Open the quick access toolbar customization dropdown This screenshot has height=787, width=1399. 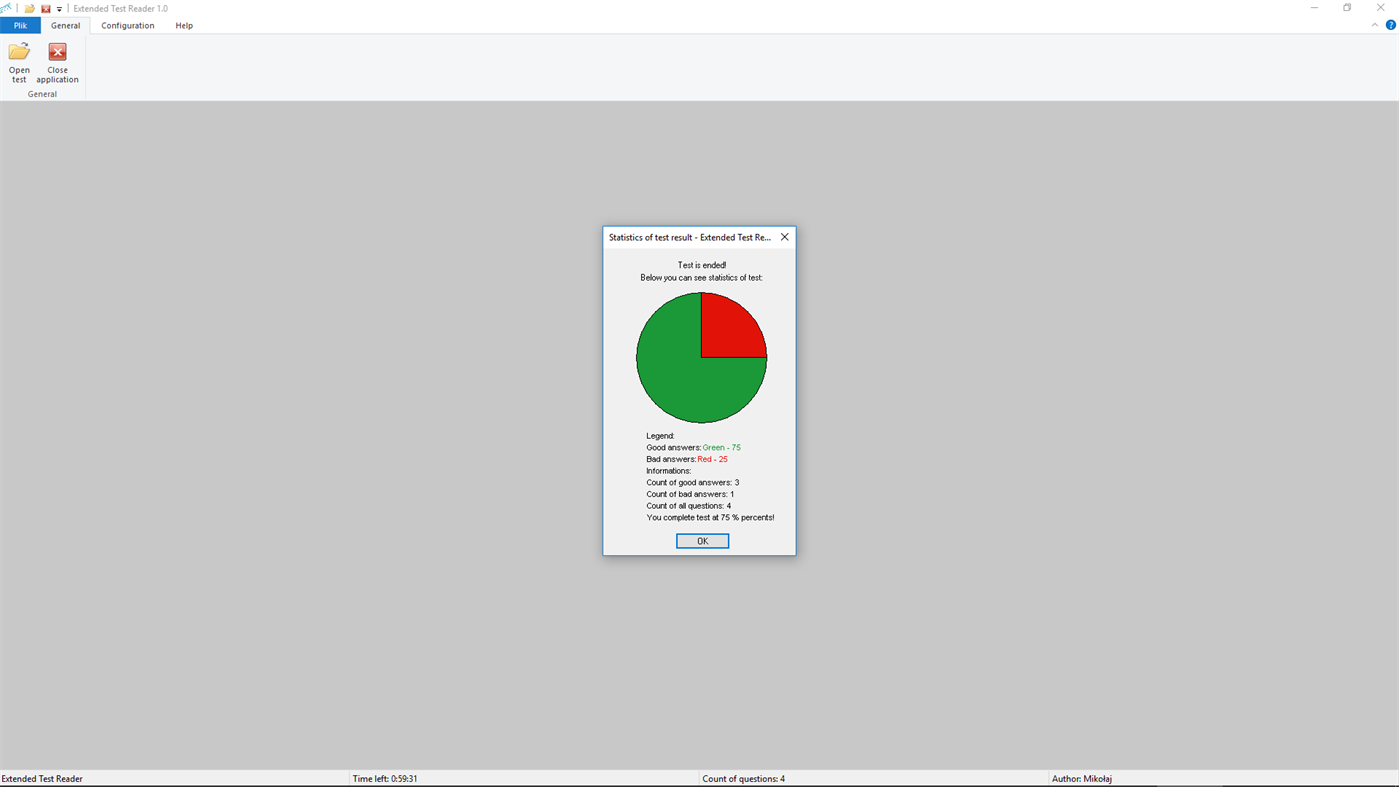click(57, 8)
